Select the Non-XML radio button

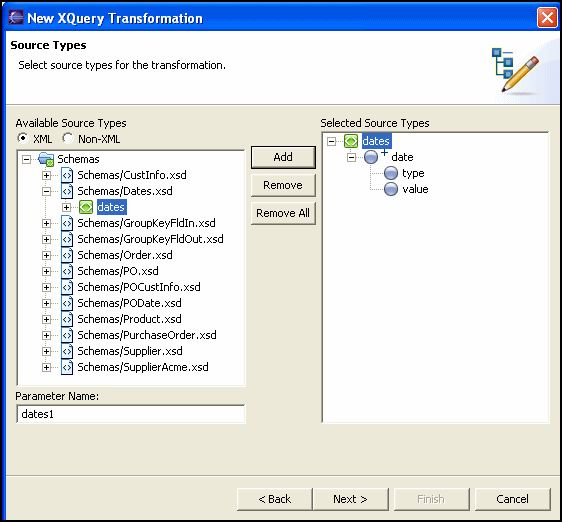67,138
